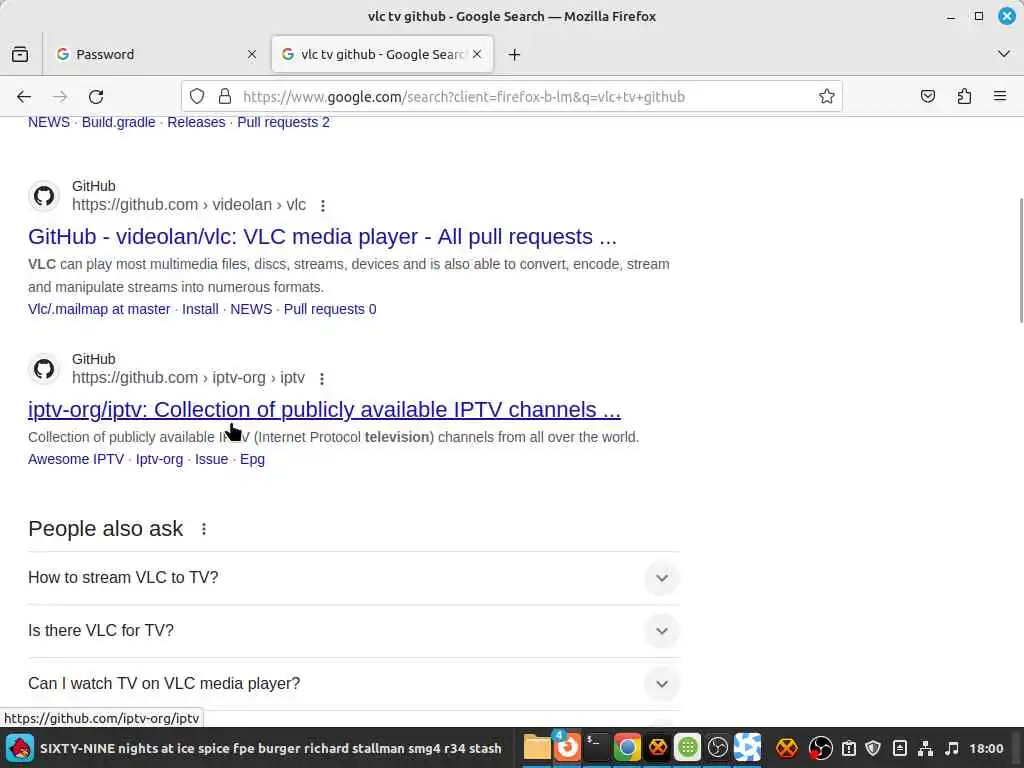Image resolution: width=1024 pixels, height=768 pixels.
Task: Go back to the previous page
Action: tap(24, 97)
